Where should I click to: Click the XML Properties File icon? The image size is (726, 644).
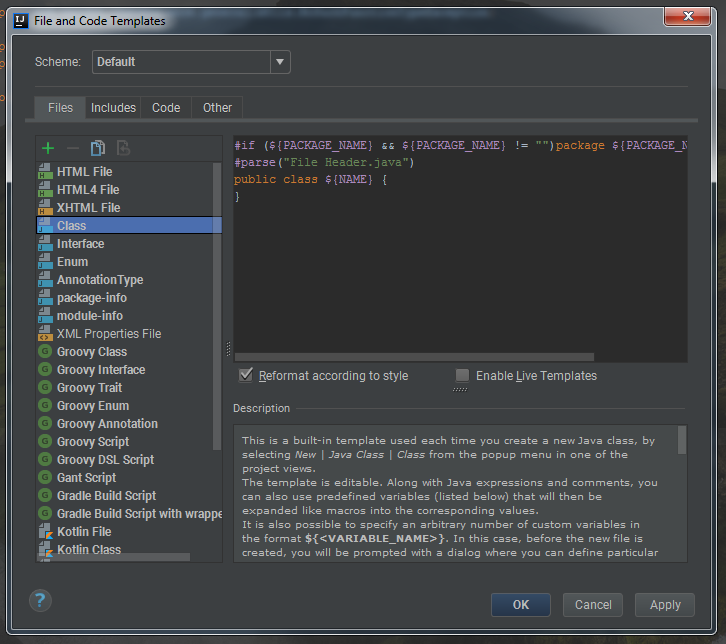coord(45,333)
